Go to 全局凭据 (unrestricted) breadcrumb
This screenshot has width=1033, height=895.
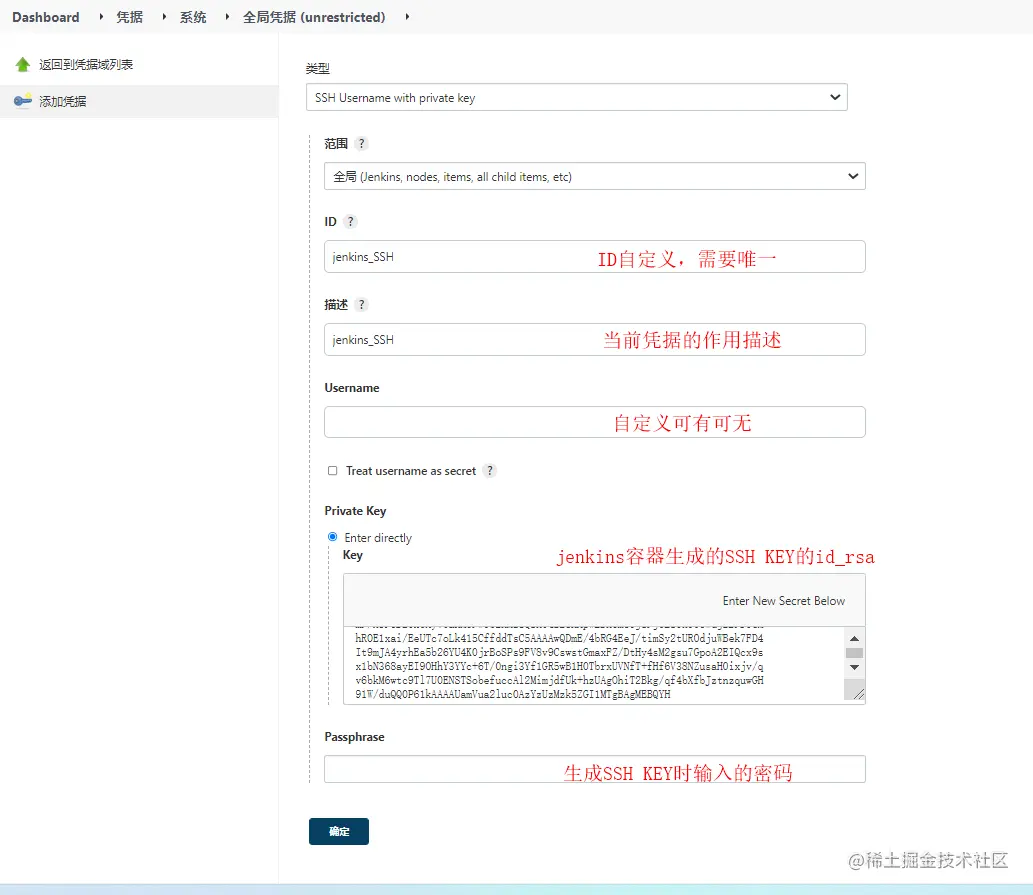pyautogui.click(x=314, y=17)
